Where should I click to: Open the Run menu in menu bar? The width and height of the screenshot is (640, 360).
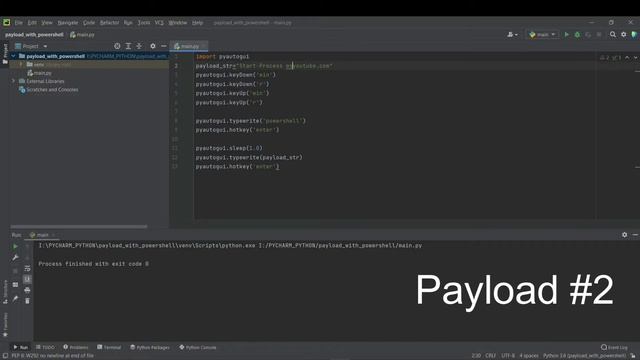[128, 23]
